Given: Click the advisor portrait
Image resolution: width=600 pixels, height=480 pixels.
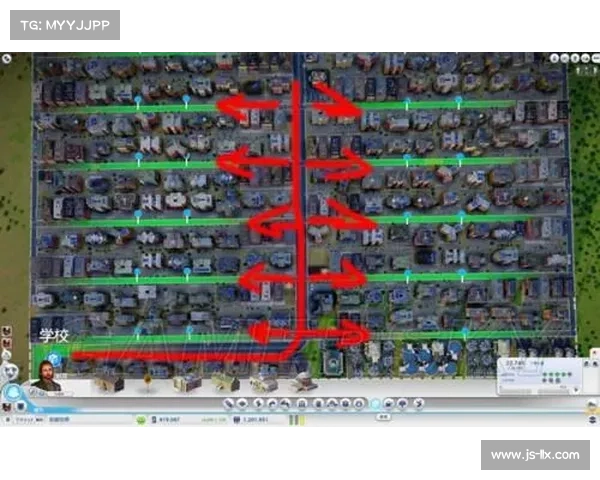Looking at the screenshot, I should coord(48,376).
